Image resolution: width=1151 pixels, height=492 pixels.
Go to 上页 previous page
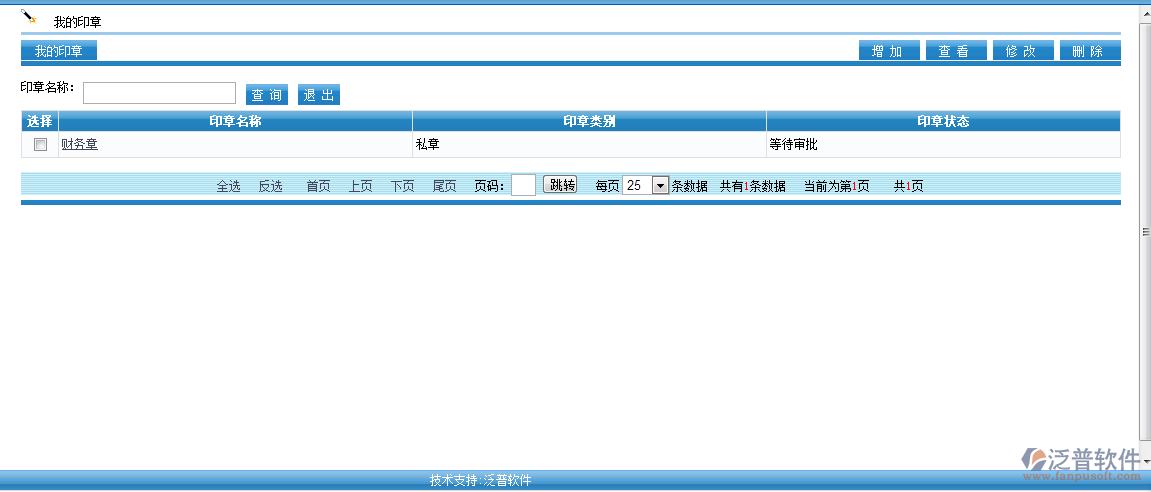click(x=360, y=187)
